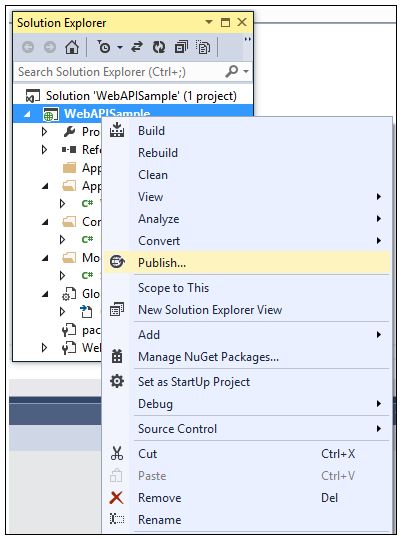Click the Refresh icon in Solution Explorer
This screenshot has width=401, height=539.
[159, 47]
